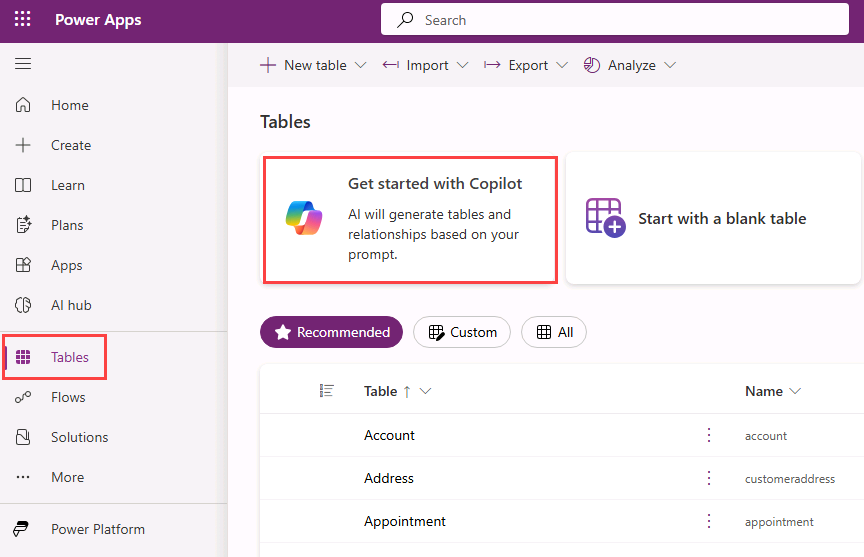Screen dimensions: 864x557
Task: Show More navigation items
Action: [x=68, y=477]
